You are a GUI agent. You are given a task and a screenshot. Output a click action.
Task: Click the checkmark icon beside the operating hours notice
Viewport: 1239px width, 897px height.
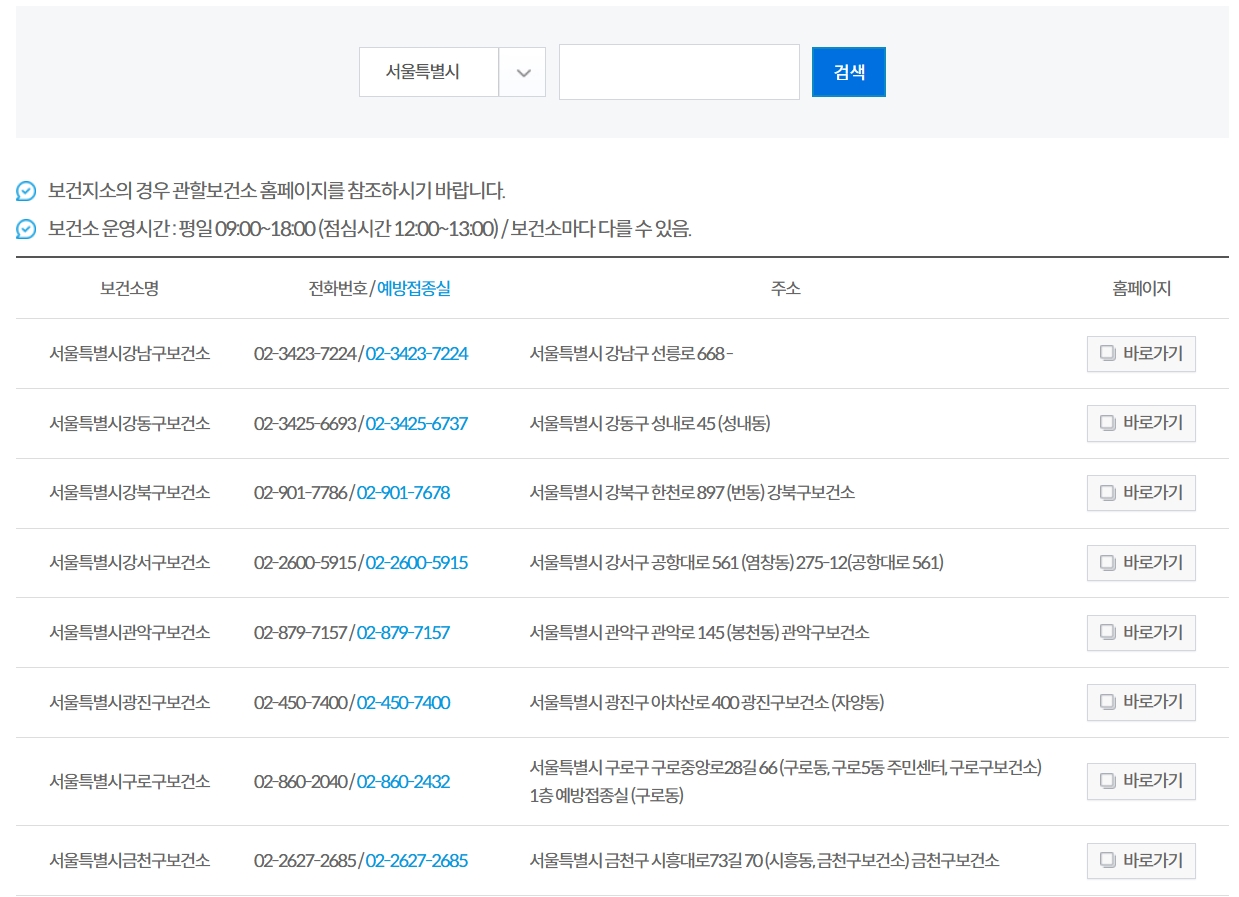(25, 228)
